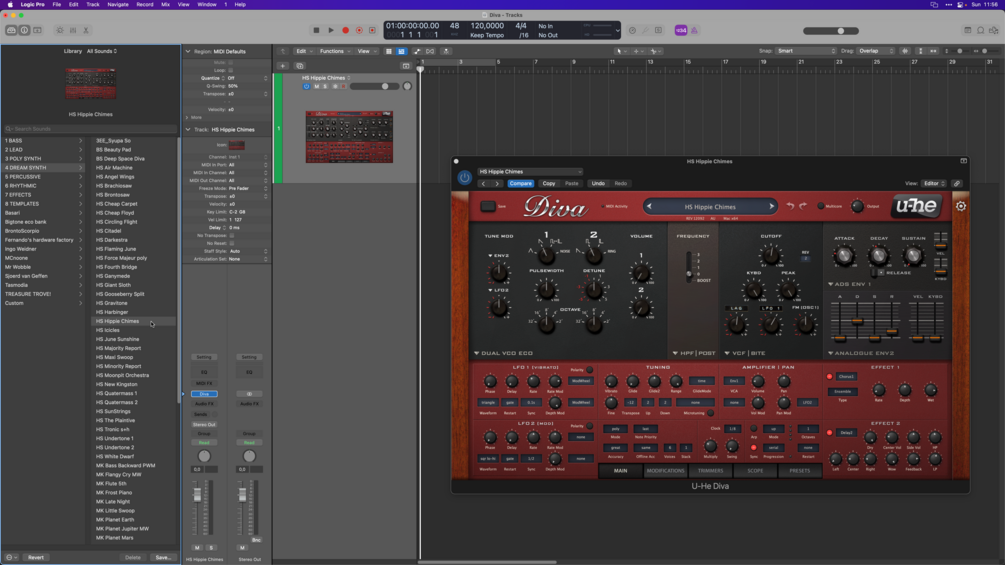Click Diva's undo curved arrow

tap(790, 206)
